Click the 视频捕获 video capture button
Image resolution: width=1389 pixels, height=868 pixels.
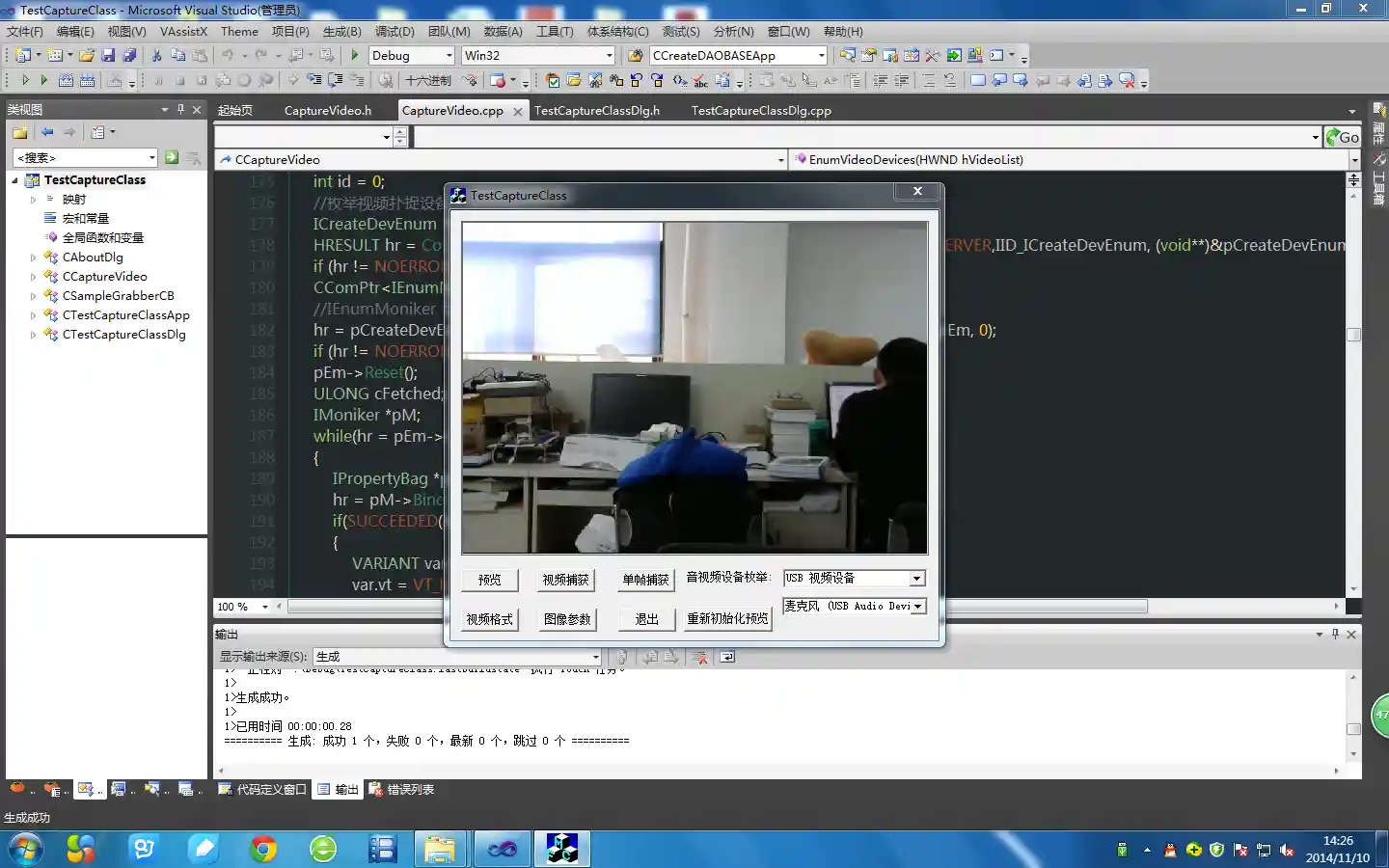click(565, 580)
